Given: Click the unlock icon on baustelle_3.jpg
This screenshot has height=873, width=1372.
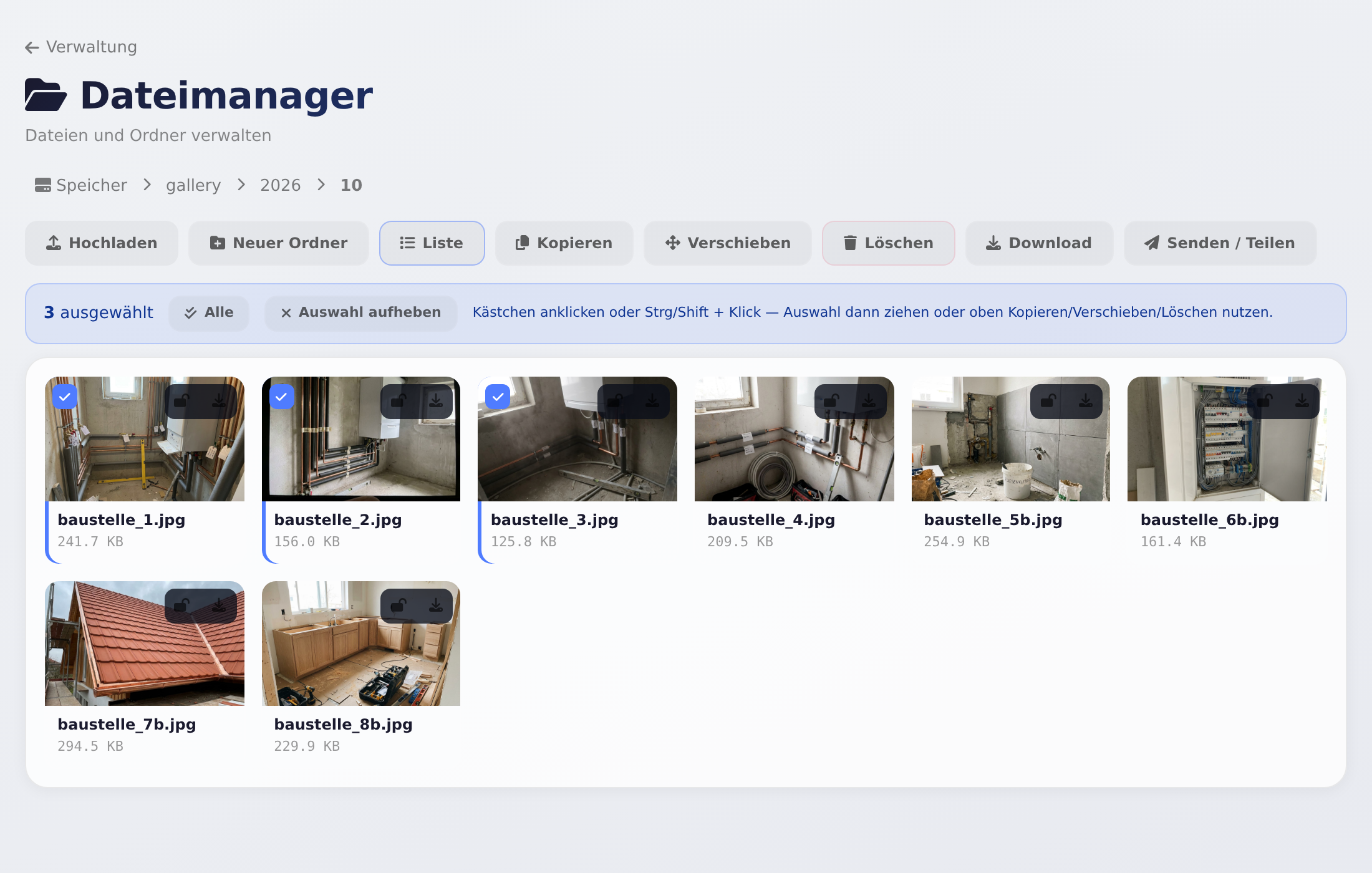Looking at the screenshot, I should pos(615,401).
